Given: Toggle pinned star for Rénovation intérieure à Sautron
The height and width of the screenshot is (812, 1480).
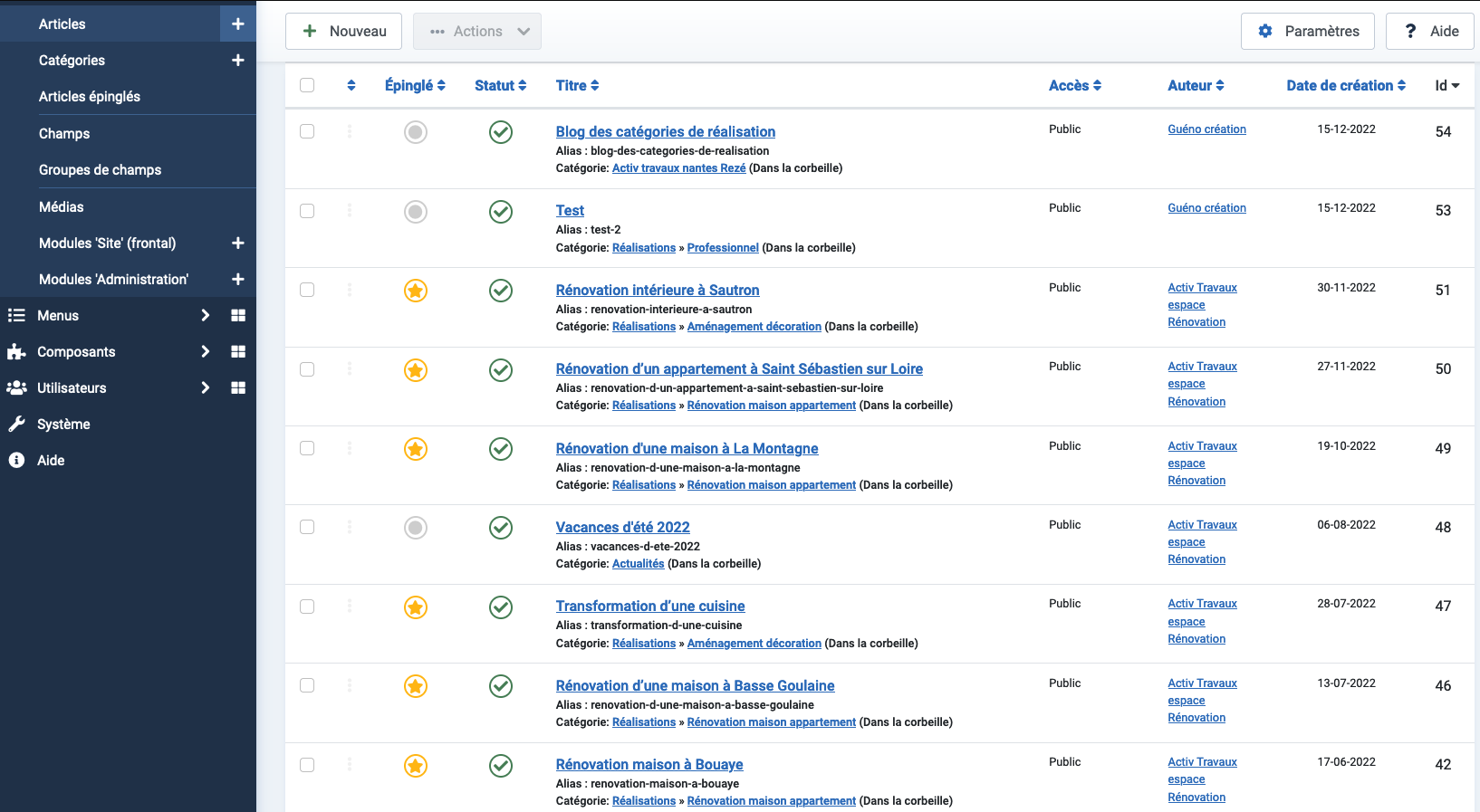Looking at the screenshot, I should pos(416,291).
